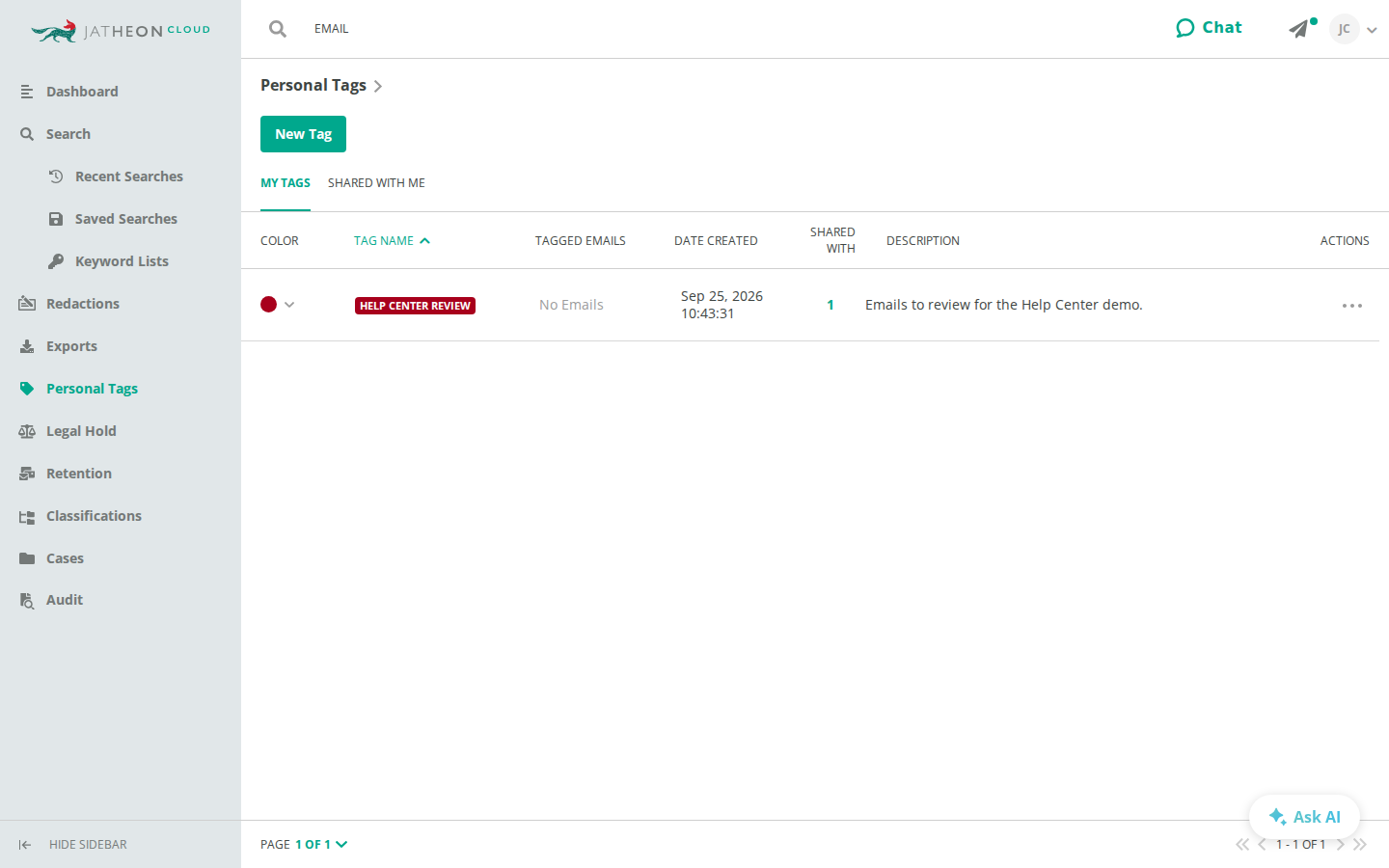Click the Jatheon Cloud logo

(121, 31)
